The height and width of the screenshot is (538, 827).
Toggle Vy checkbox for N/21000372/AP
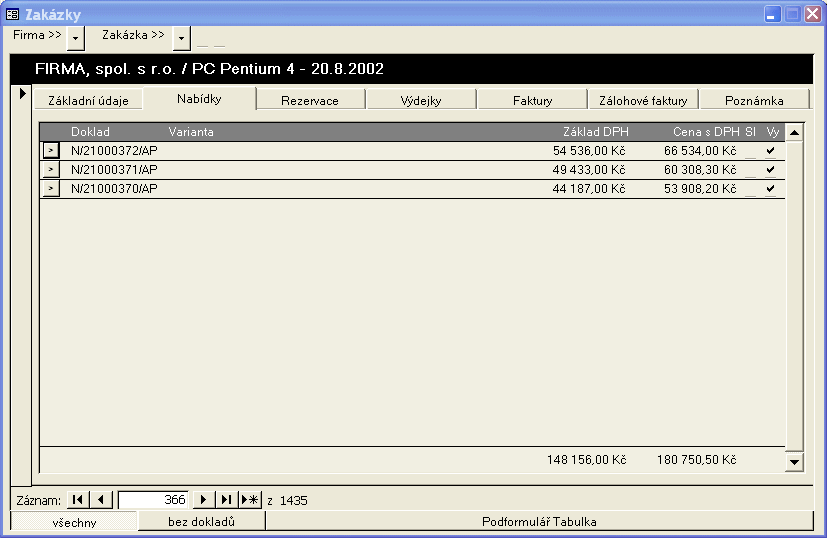coord(770,151)
